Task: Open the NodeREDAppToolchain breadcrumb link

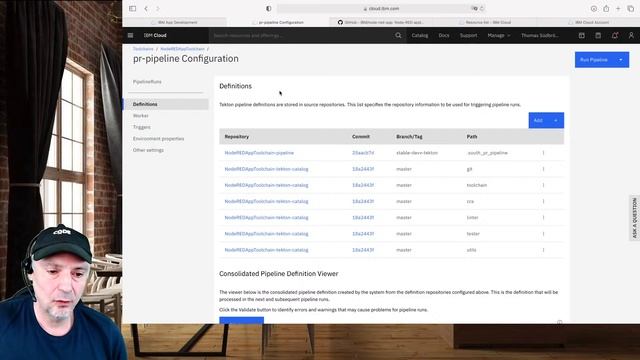Action: pyautogui.click(x=182, y=49)
